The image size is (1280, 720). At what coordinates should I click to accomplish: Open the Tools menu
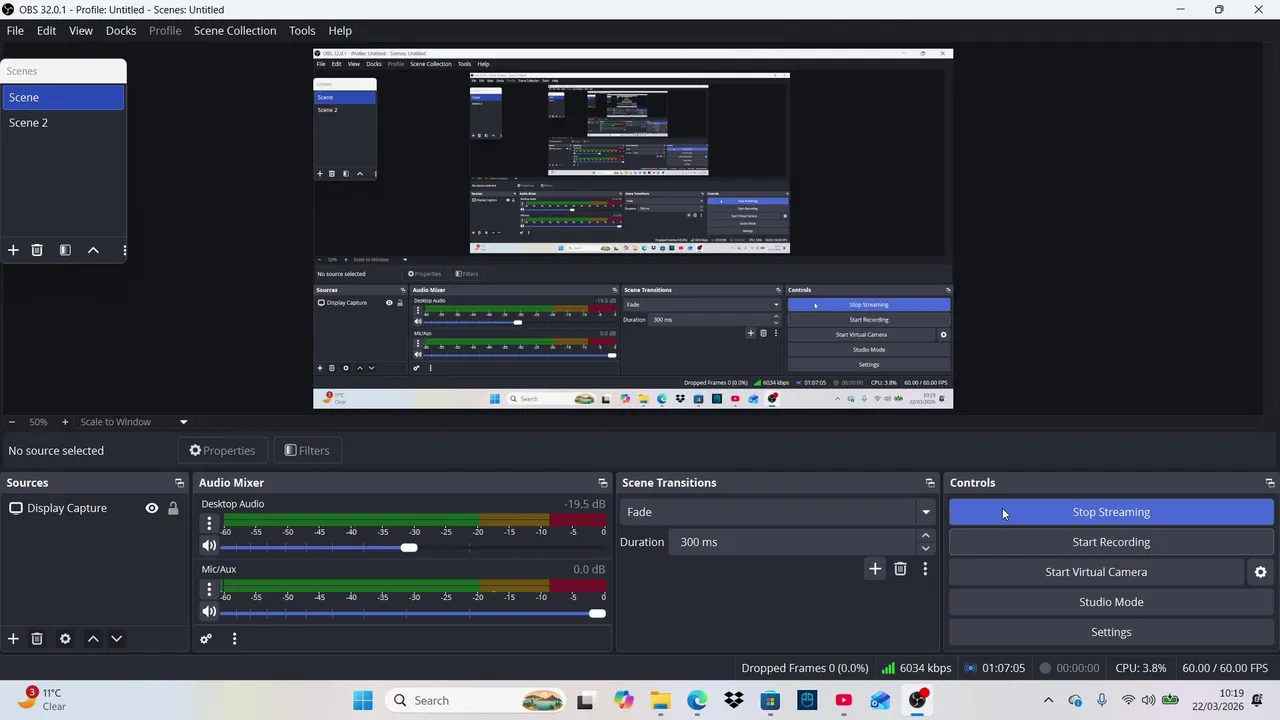pyautogui.click(x=302, y=31)
